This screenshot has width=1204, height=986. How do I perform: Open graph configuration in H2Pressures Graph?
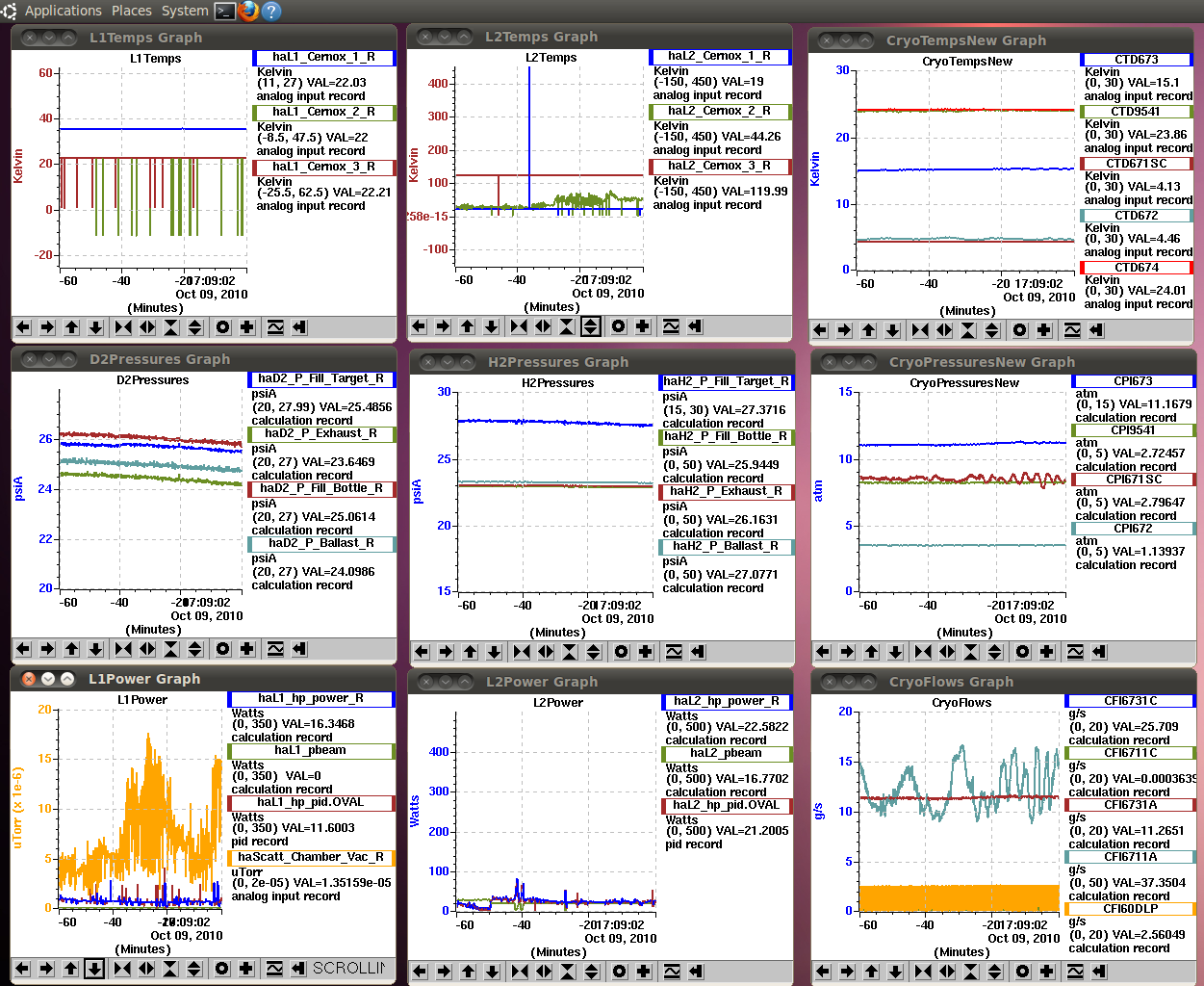pyautogui.click(x=674, y=652)
